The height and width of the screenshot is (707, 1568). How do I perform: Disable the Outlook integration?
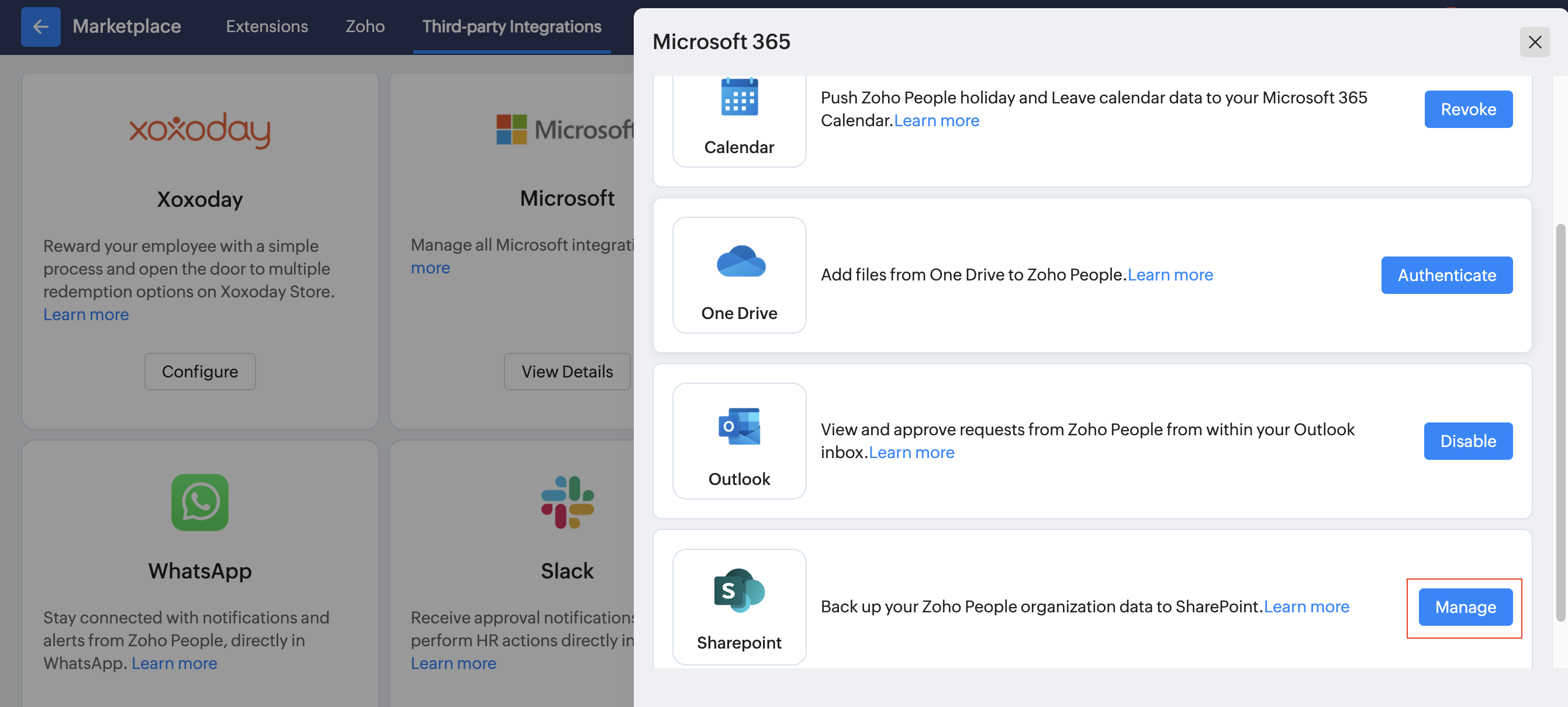click(1467, 441)
